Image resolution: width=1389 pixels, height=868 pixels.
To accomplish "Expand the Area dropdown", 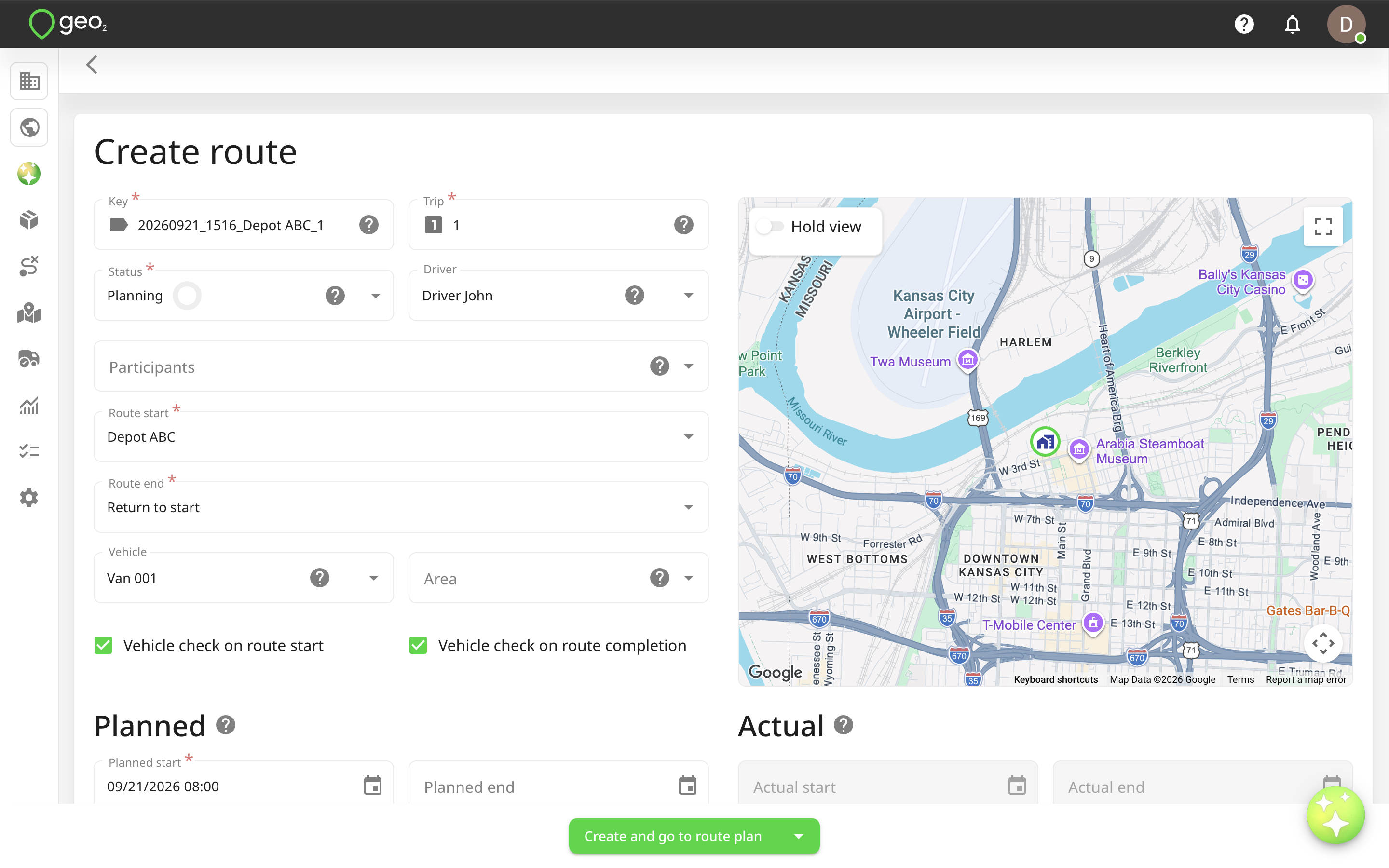I will click(x=689, y=579).
